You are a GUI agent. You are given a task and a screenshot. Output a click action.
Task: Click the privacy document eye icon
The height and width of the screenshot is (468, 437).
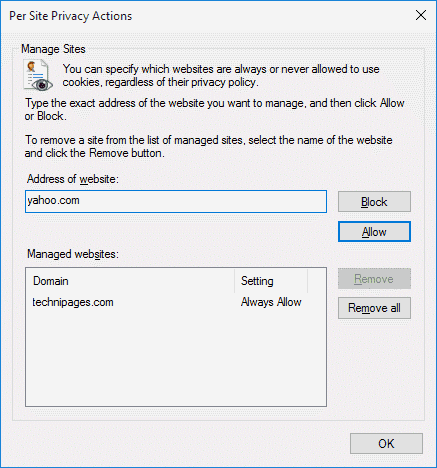pos(38,75)
